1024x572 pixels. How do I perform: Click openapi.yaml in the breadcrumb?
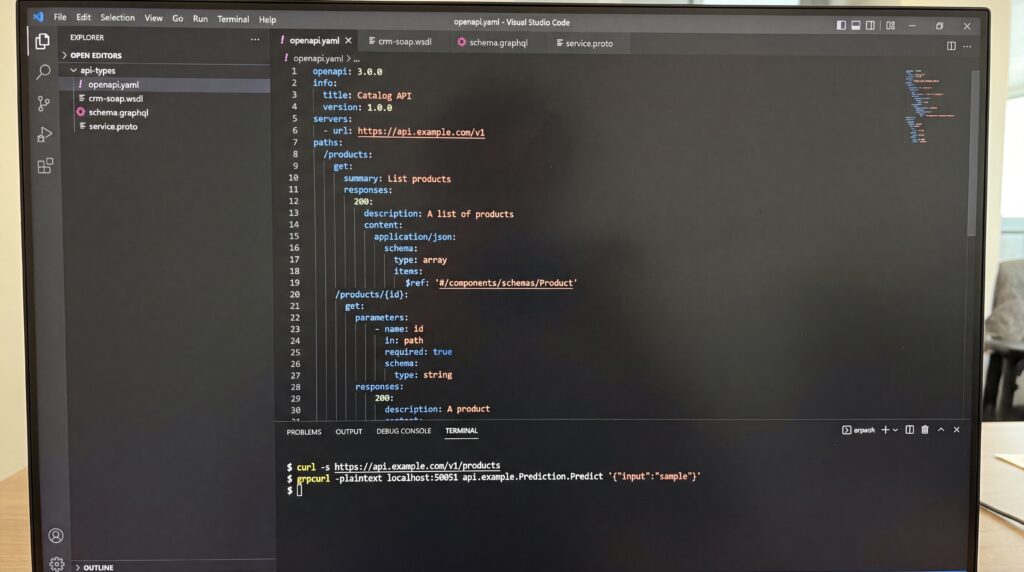click(317, 58)
